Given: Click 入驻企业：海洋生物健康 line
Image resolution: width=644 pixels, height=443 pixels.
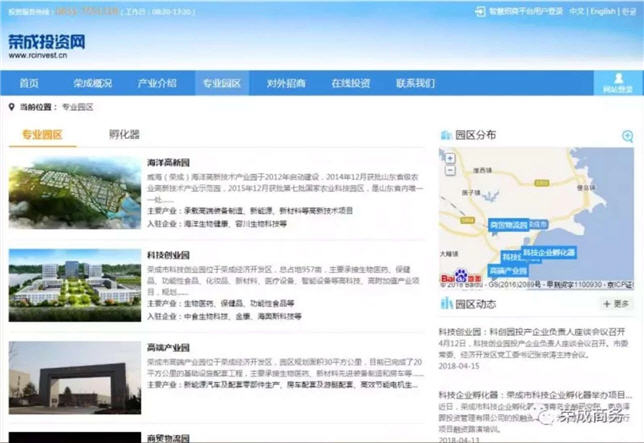Looking at the screenshot, I should tap(217, 224).
